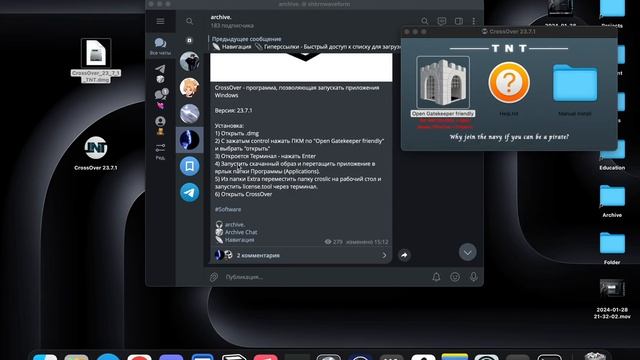The image size is (640, 360).
Task: Click paperclip attach file icon
Action: point(214,277)
